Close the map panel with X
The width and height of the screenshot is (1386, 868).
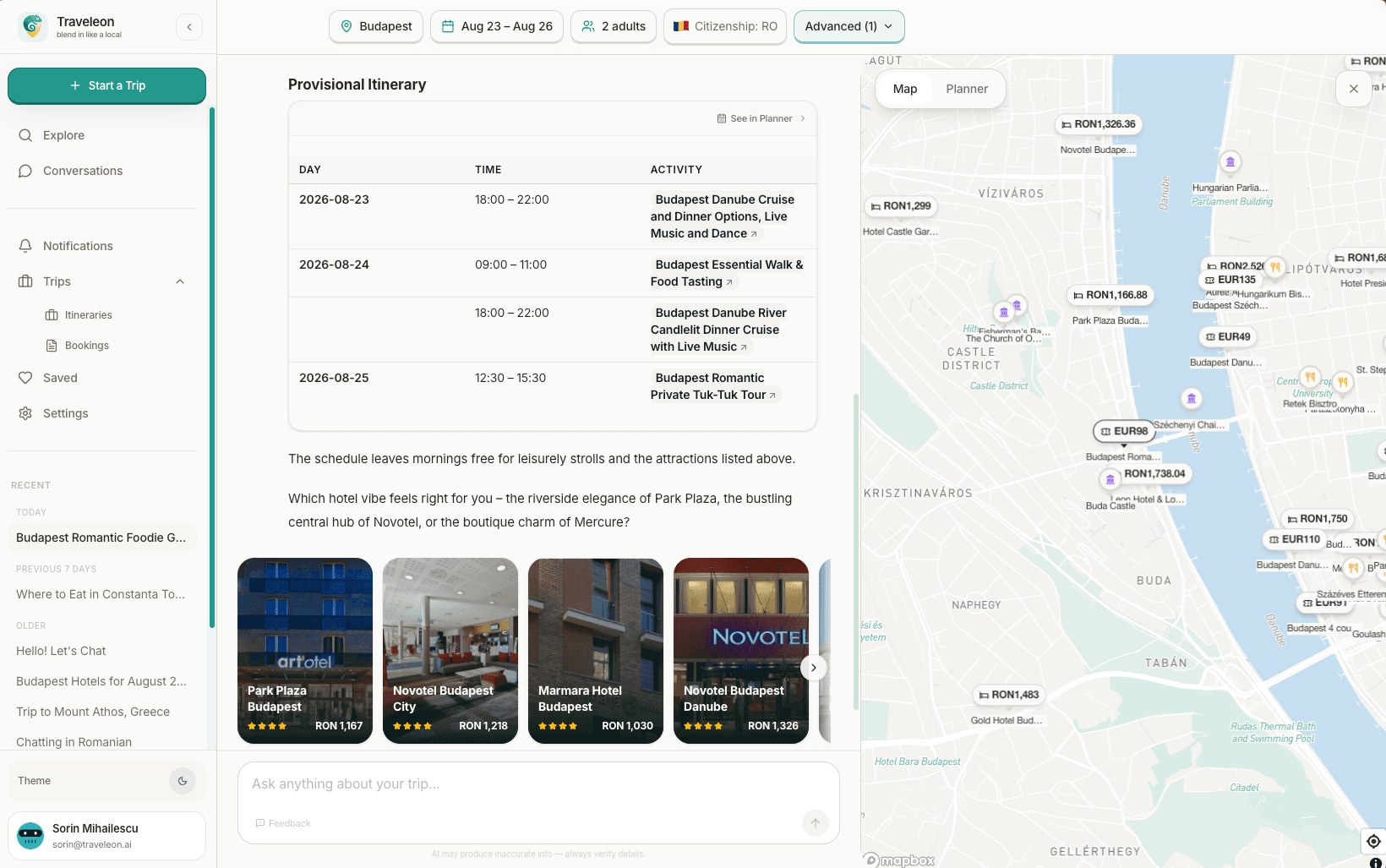point(1354,89)
